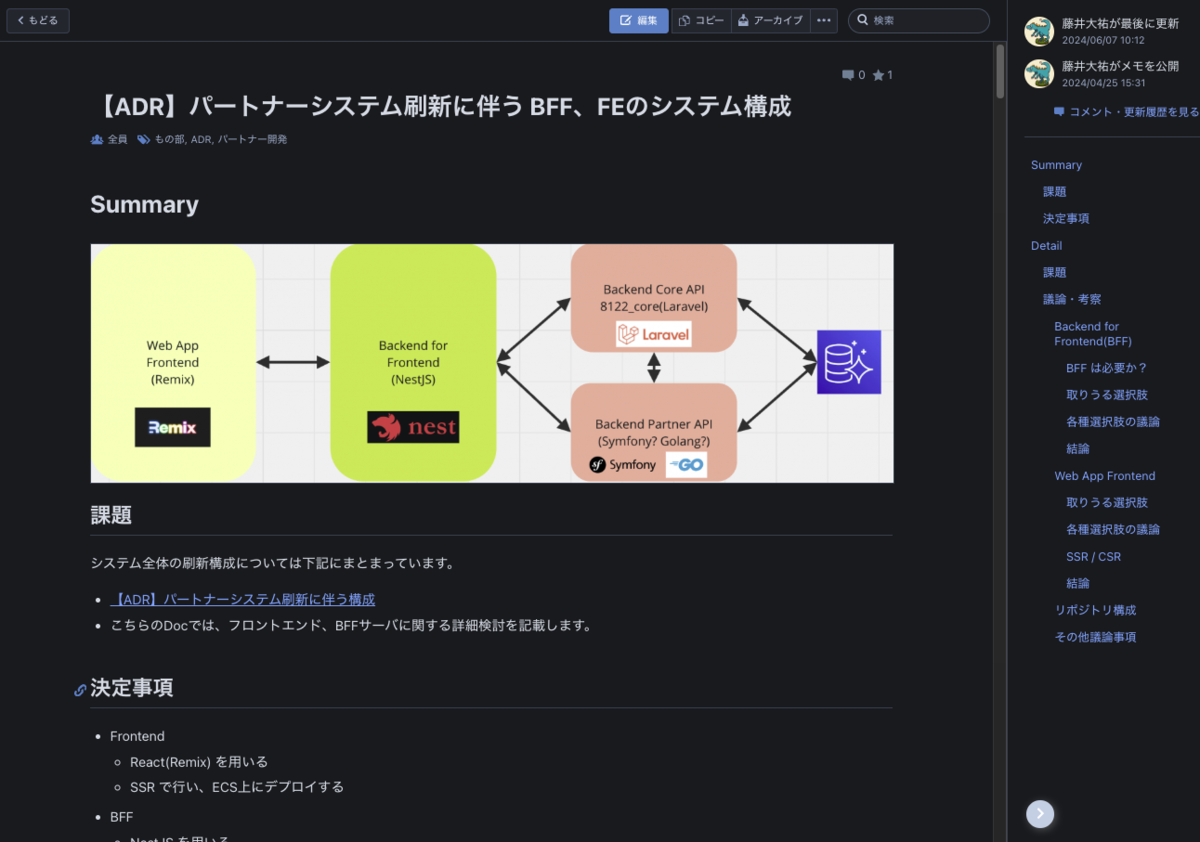Open the system architecture diagram image

(x=492, y=363)
